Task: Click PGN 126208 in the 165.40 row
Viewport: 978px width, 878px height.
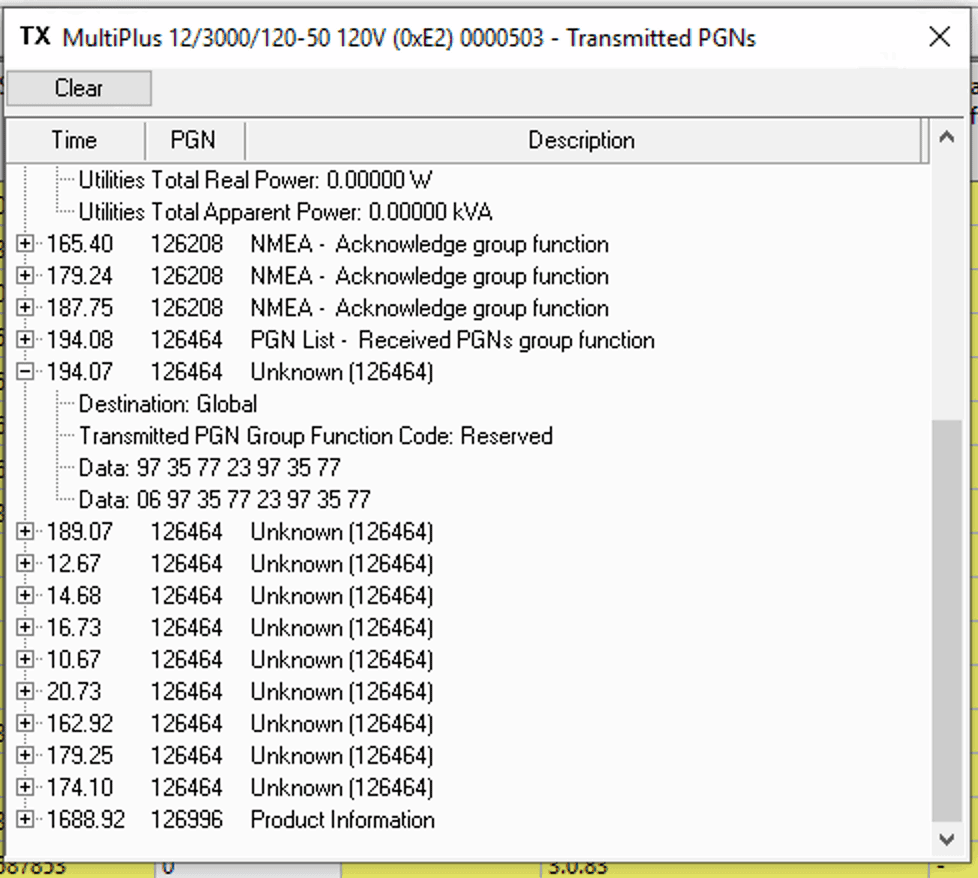Action: coord(186,244)
